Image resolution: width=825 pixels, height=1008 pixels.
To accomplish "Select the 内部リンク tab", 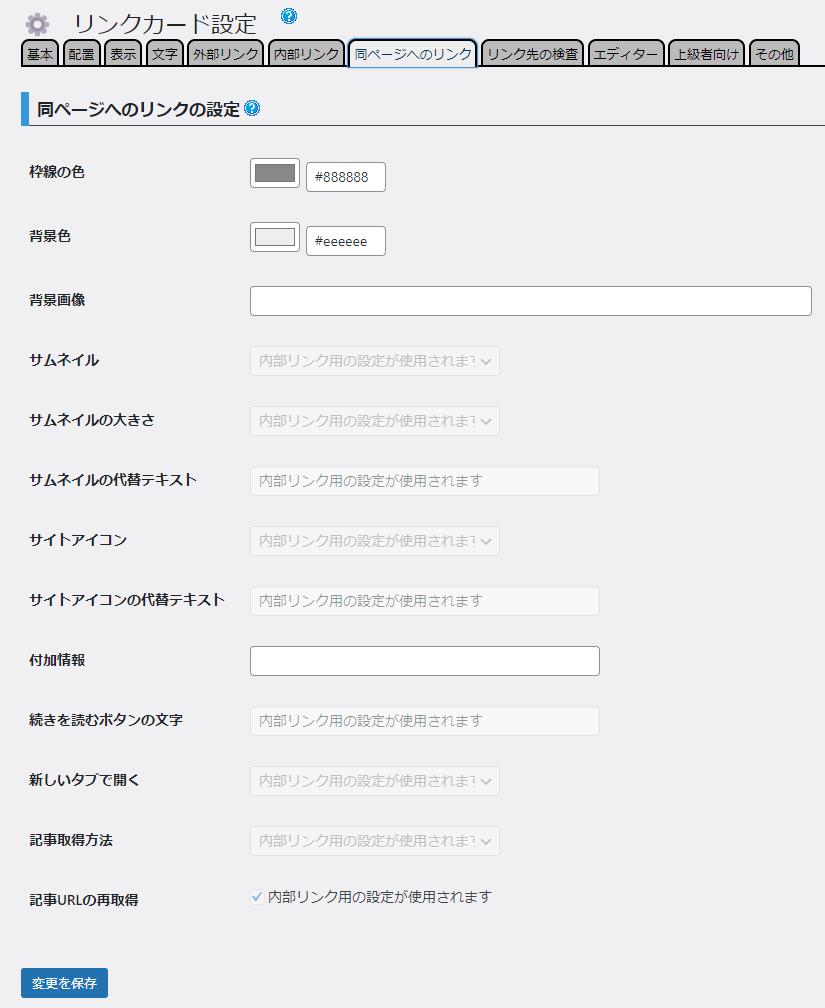I will pyautogui.click(x=306, y=54).
